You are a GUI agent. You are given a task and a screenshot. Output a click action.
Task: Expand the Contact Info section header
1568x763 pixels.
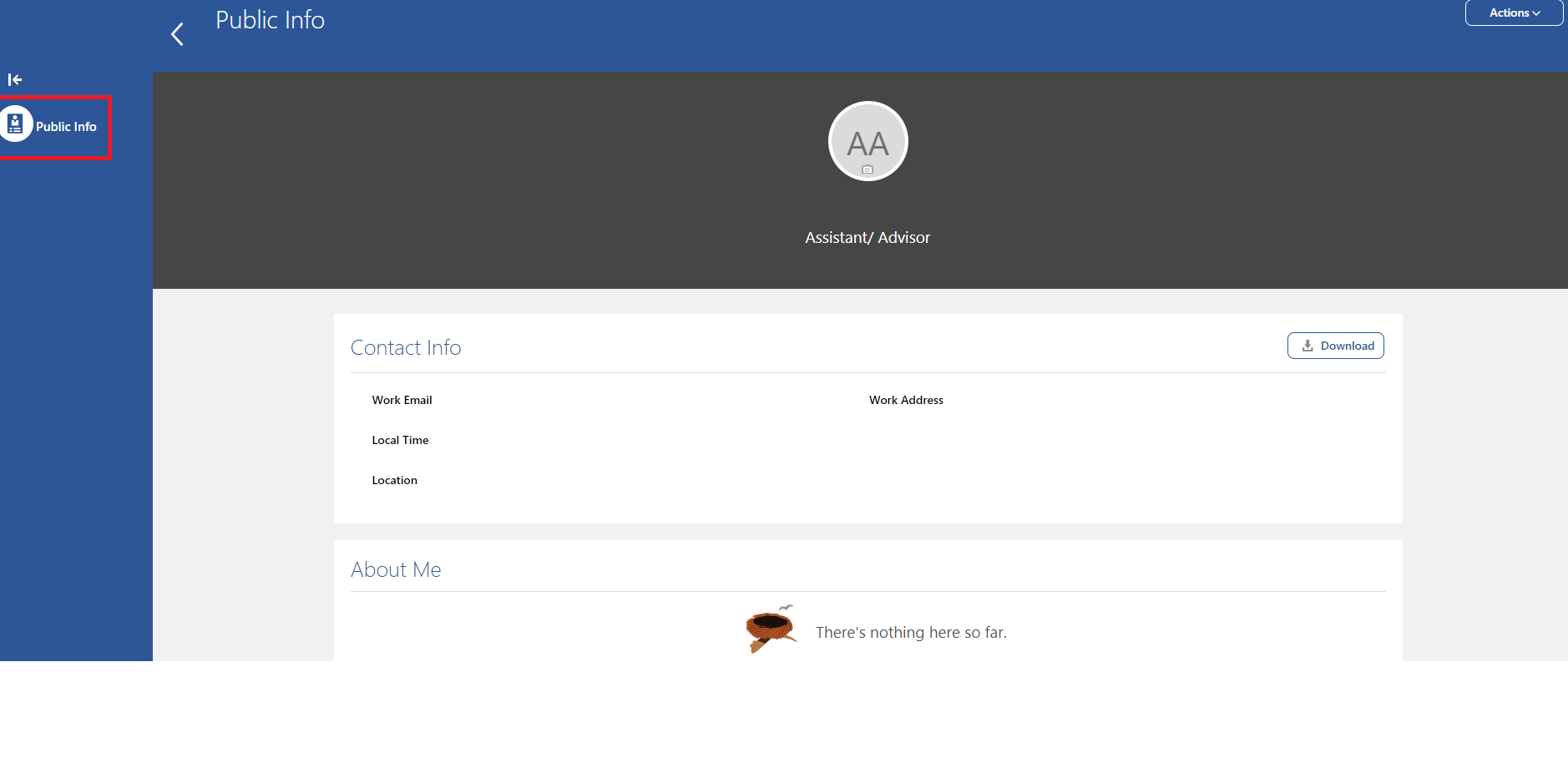(x=406, y=347)
